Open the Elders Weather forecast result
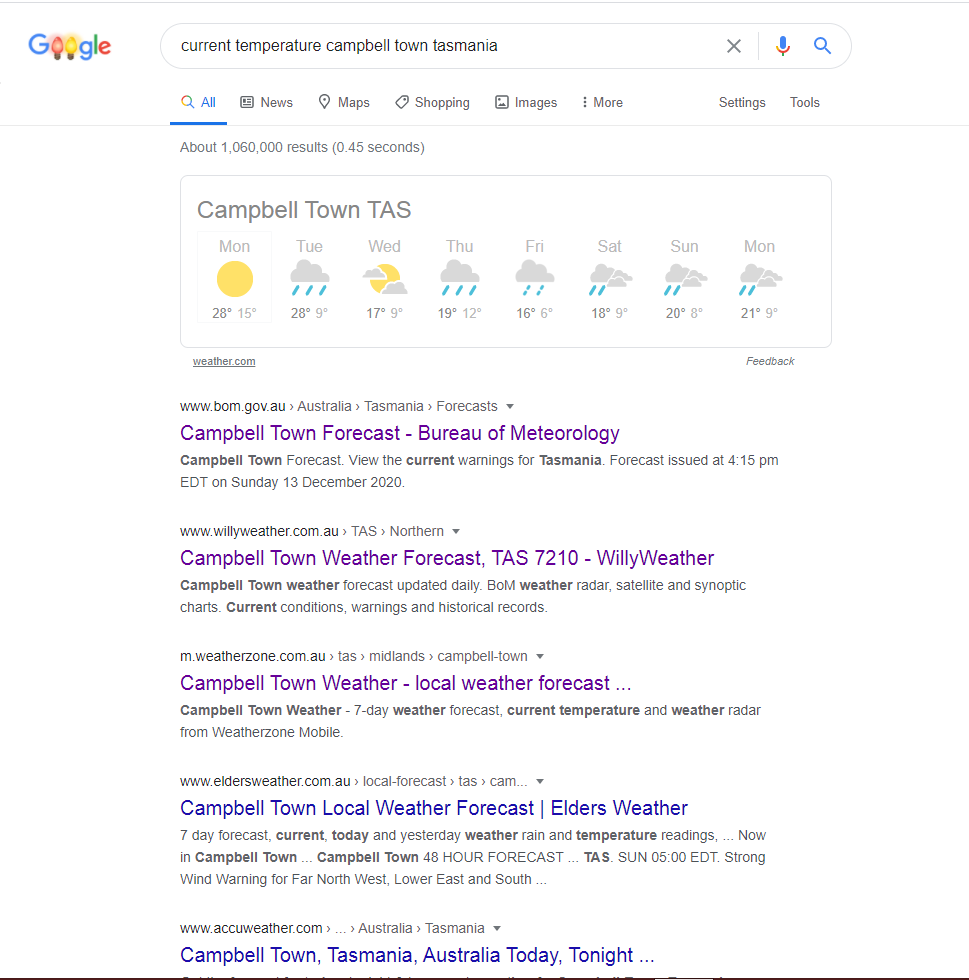 pos(434,808)
